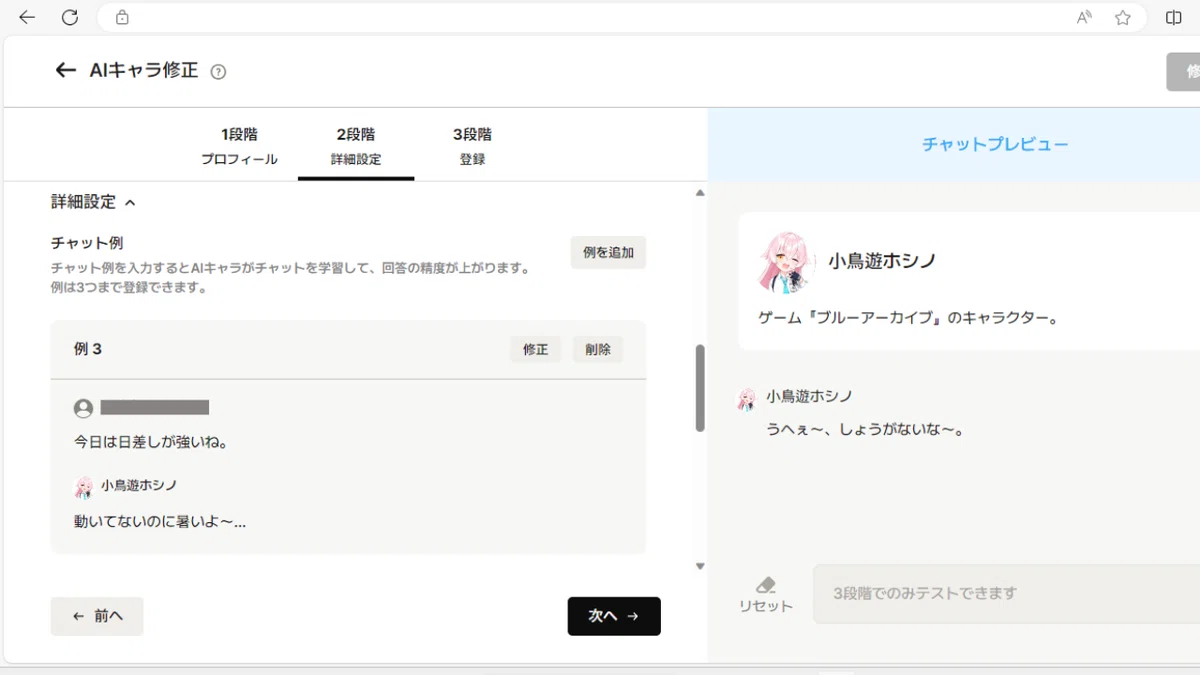
Task: Click the scroll down arrow
Action: (700, 566)
